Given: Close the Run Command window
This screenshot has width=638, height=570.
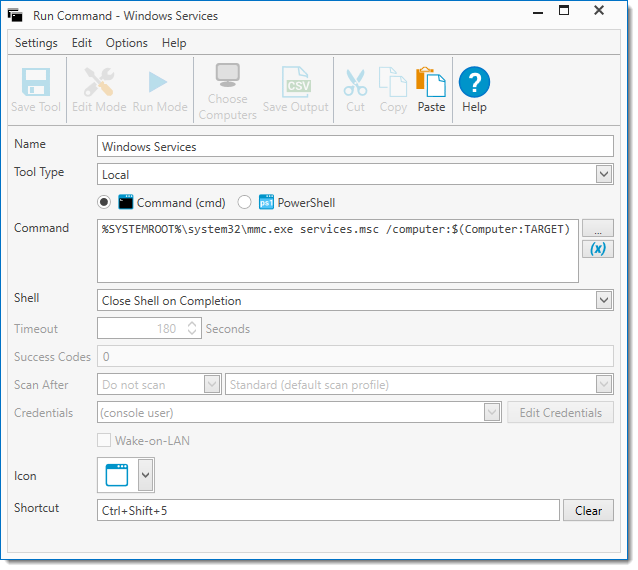Looking at the screenshot, I should click(599, 11).
